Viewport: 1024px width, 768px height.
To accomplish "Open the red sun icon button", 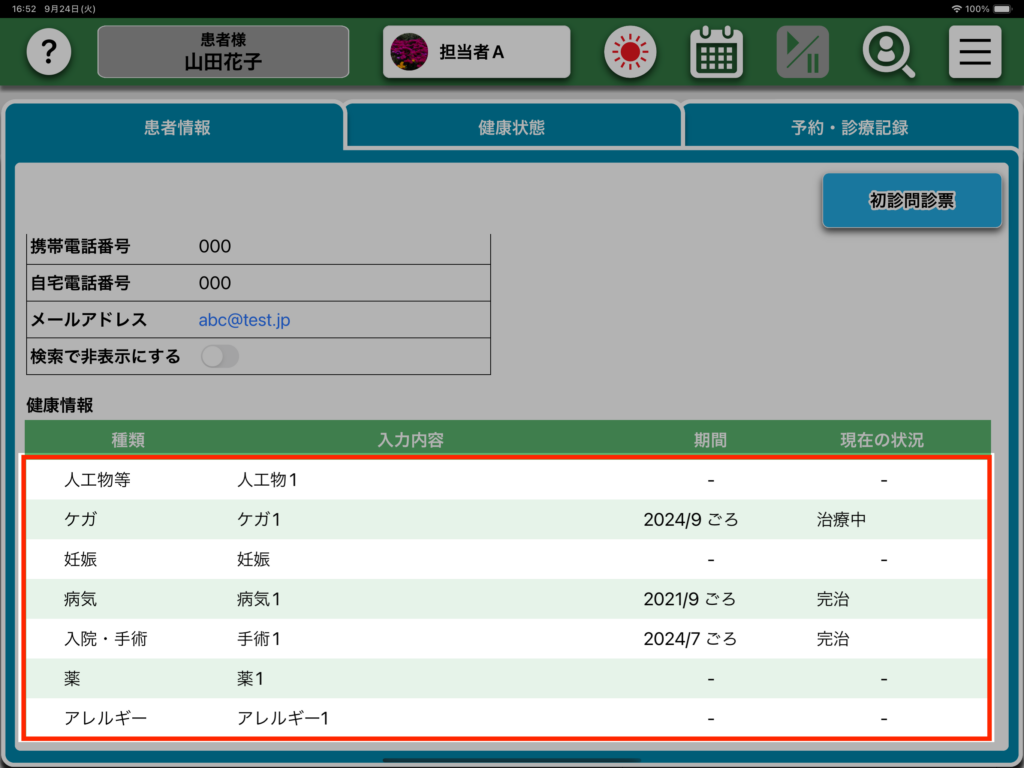I will (x=630, y=52).
